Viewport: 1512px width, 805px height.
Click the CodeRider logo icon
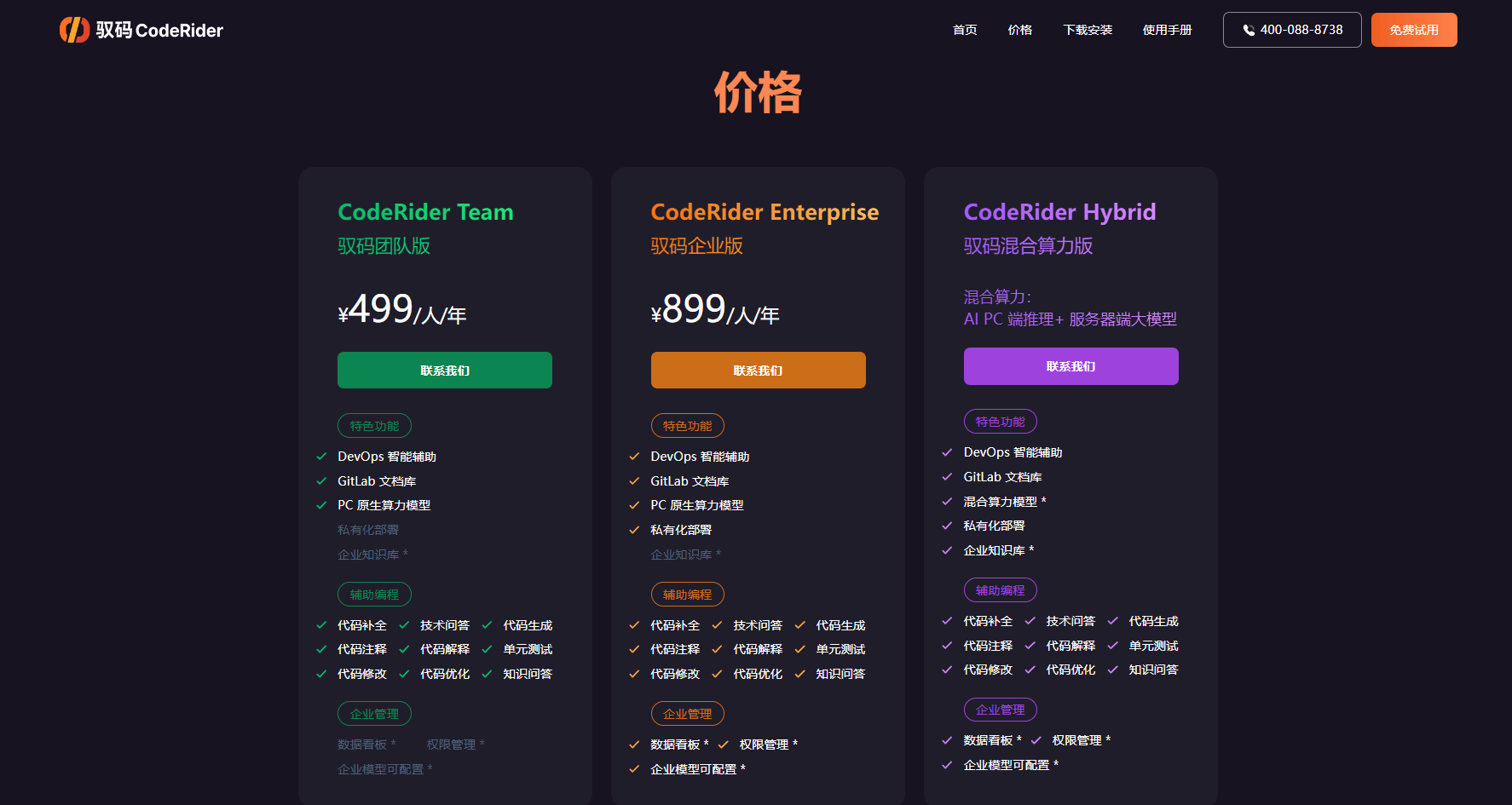[x=75, y=29]
